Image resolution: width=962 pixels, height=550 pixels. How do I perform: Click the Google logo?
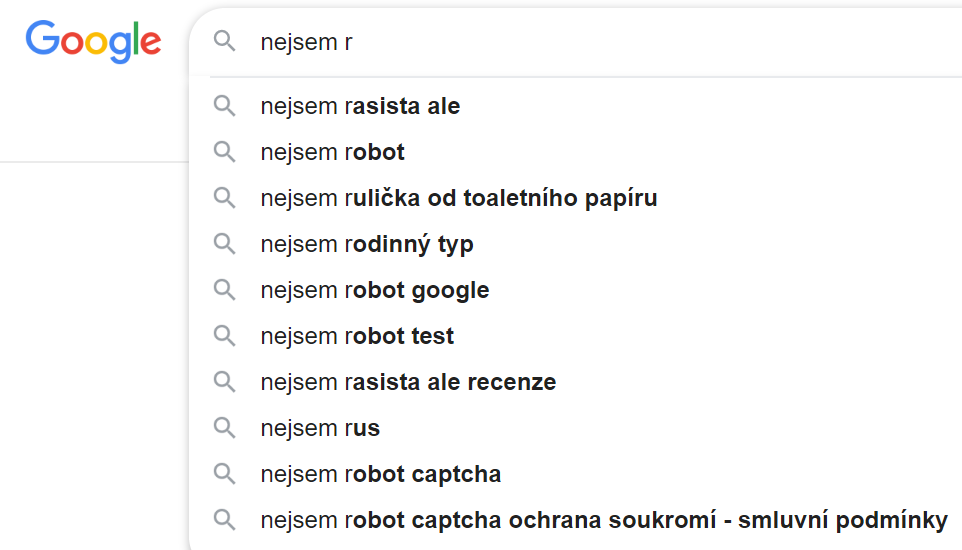pyautogui.click(x=93, y=41)
